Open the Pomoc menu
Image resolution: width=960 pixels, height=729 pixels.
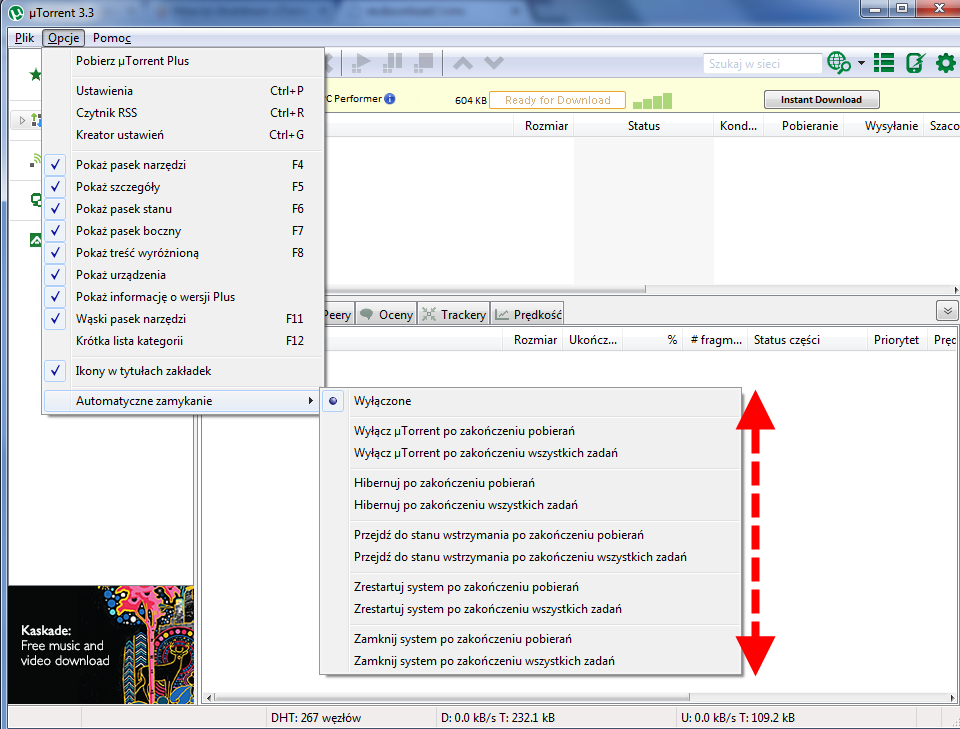click(x=112, y=38)
